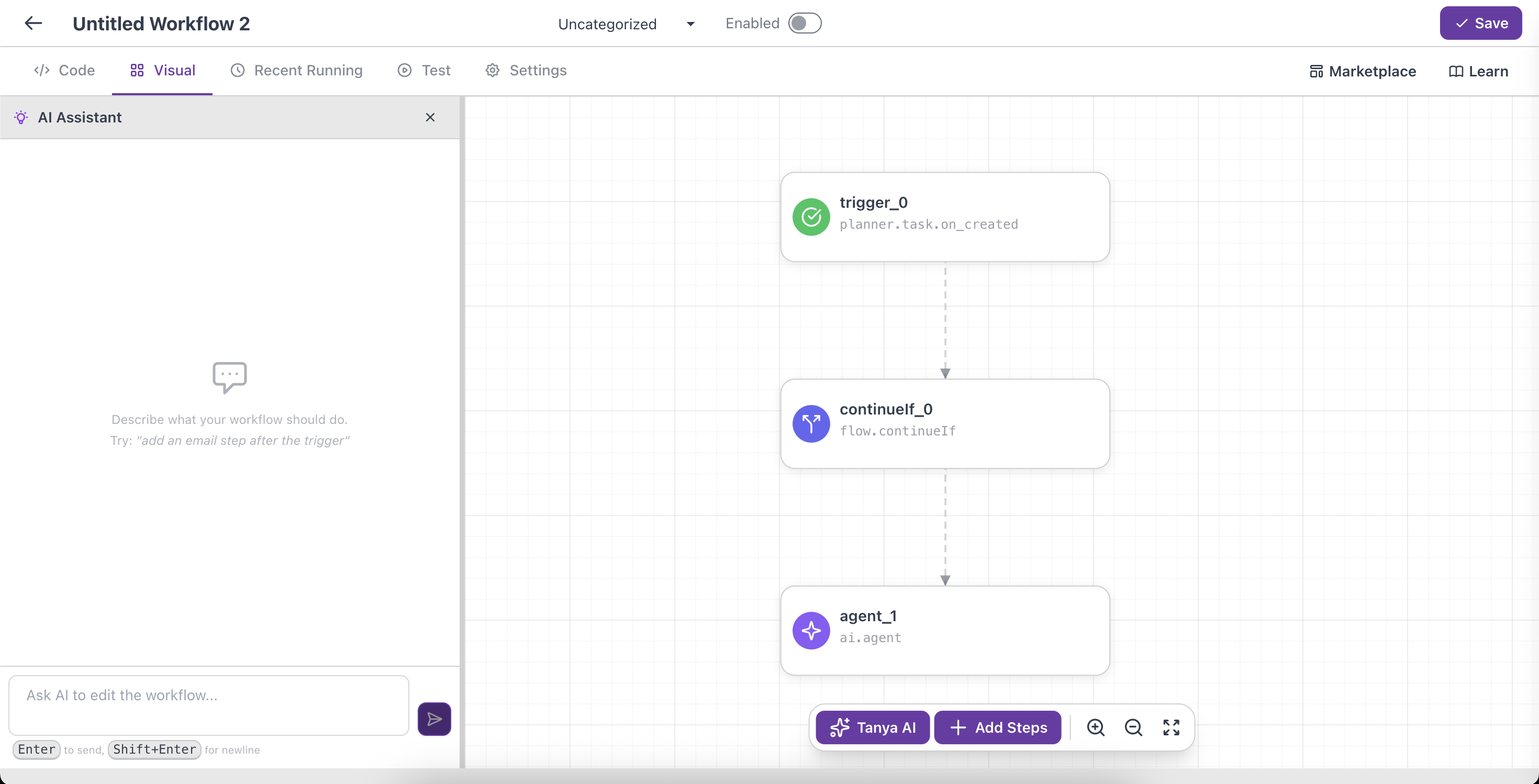1539x784 pixels.
Task: Click the sparkle icon of agent_1 node
Action: (x=811, y=631)
